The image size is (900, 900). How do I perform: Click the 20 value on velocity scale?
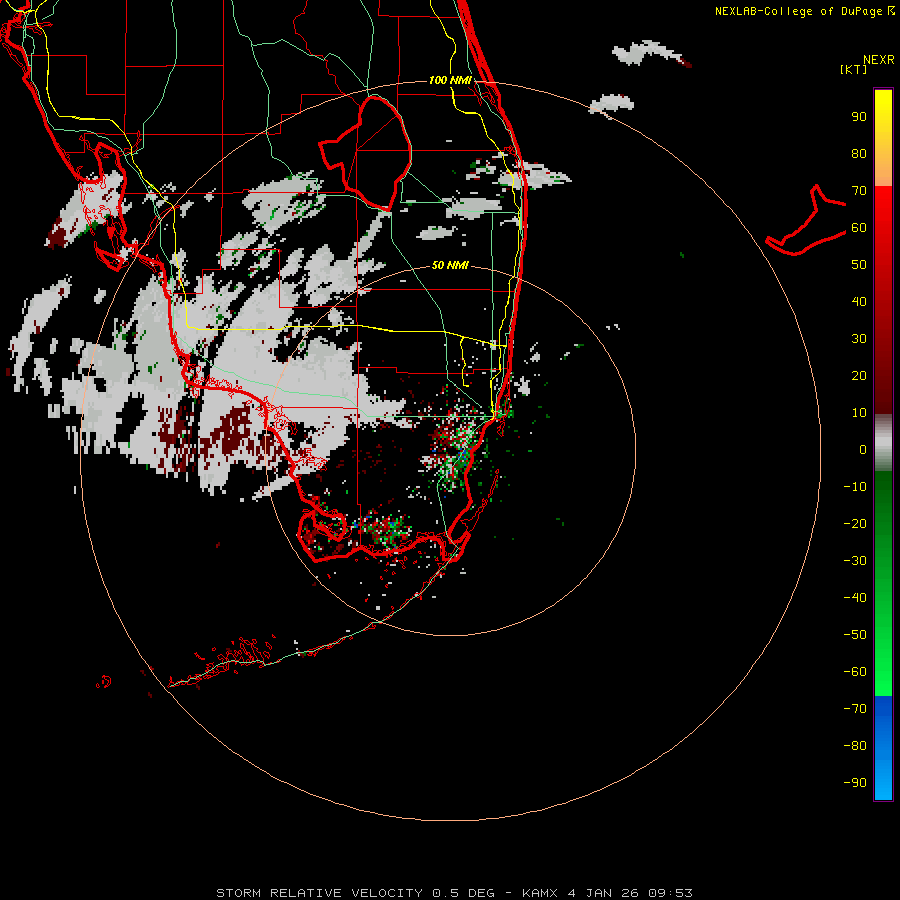click(x=859, y=376)
